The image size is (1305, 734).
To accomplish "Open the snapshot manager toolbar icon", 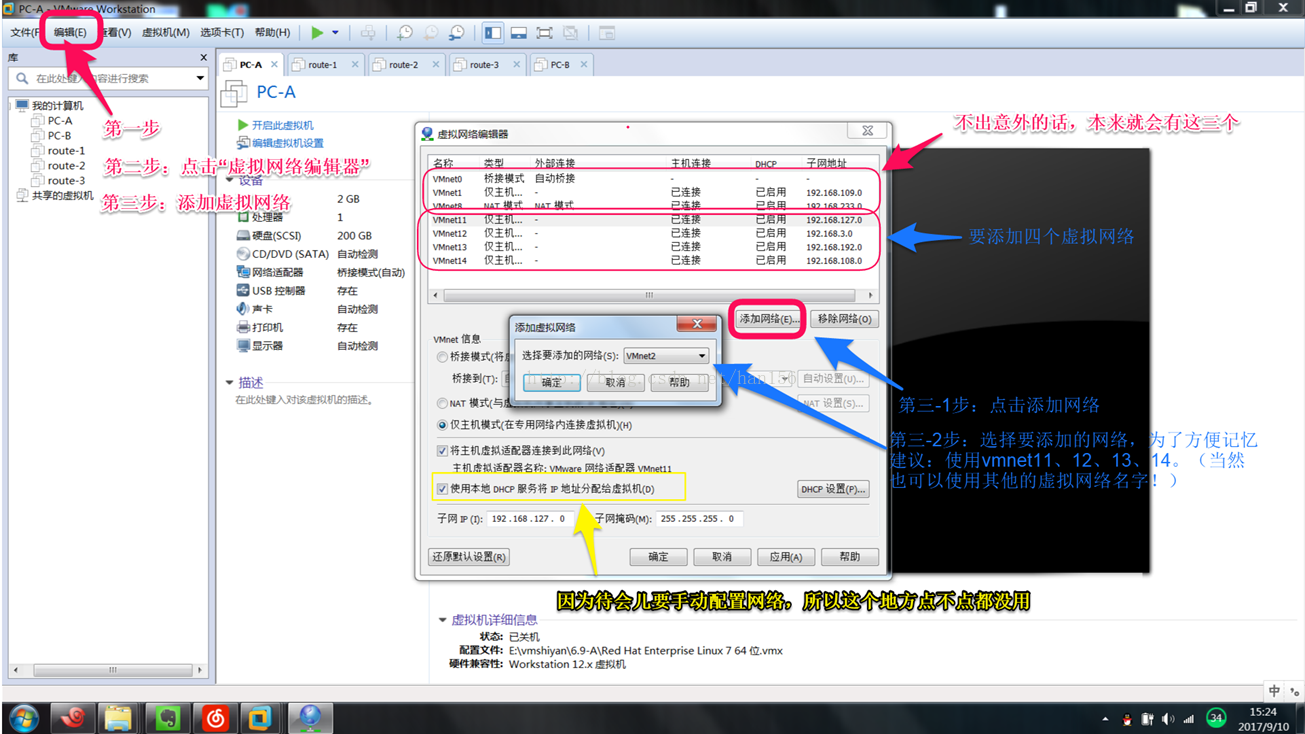I will [457, 33].
